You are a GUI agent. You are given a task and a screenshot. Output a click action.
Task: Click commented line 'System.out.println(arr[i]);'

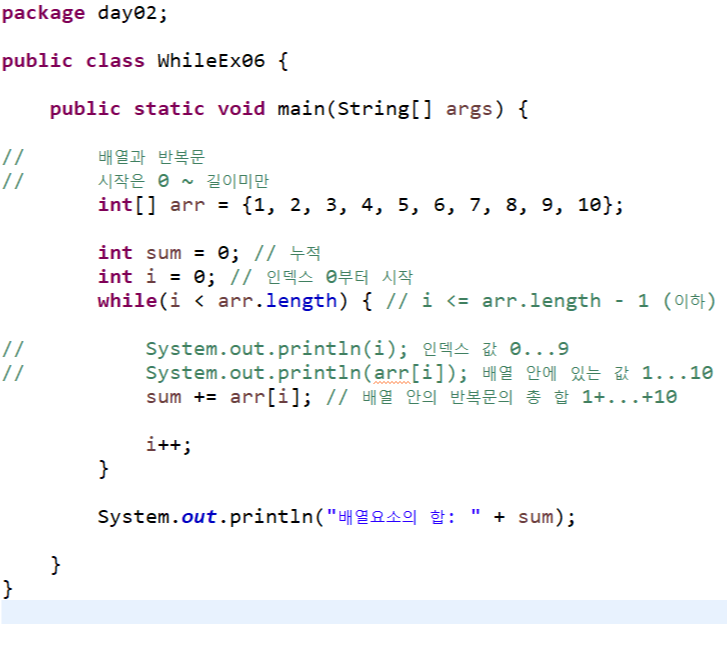coord(306,373)
